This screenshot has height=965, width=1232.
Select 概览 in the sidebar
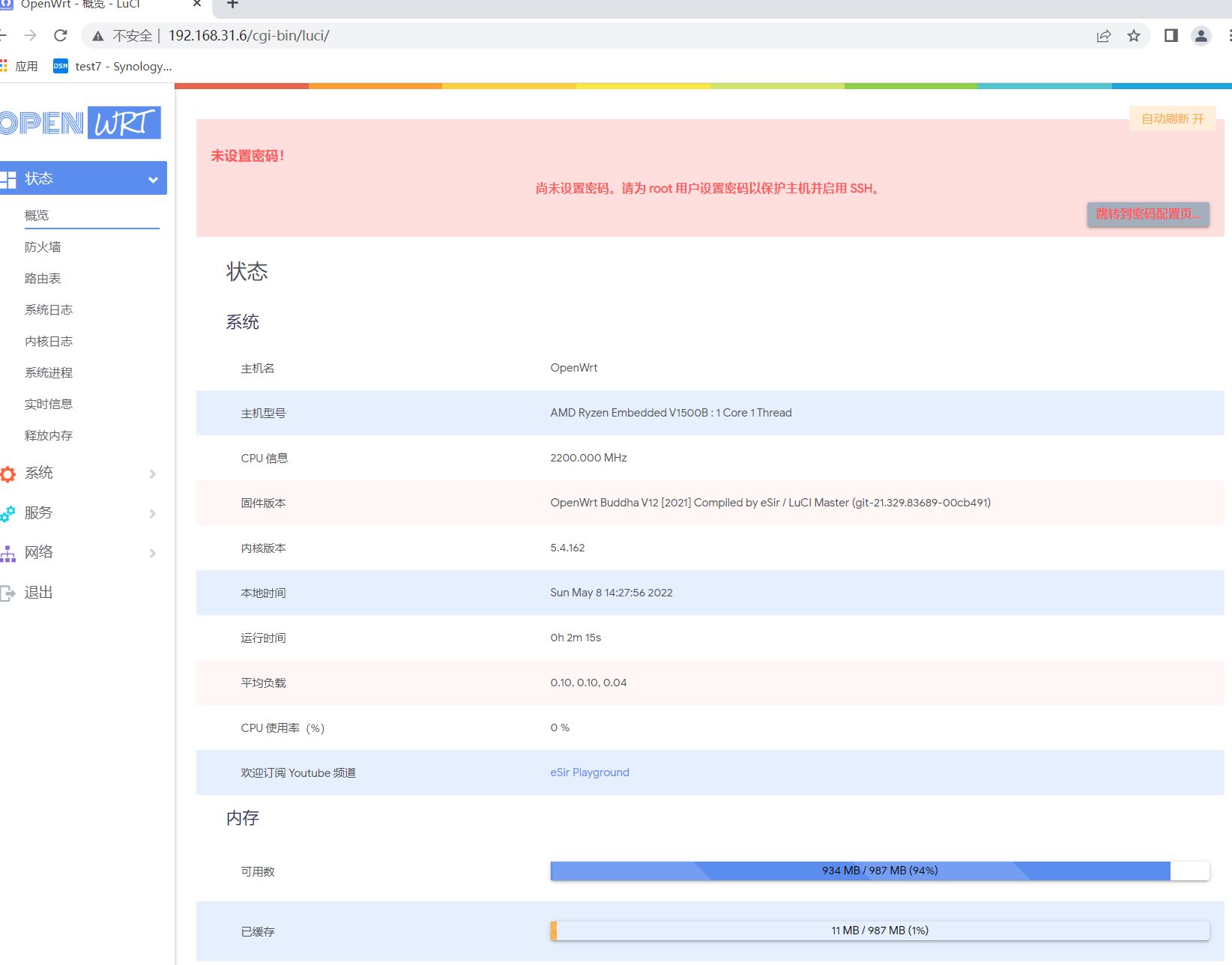(x=37, y=215)
